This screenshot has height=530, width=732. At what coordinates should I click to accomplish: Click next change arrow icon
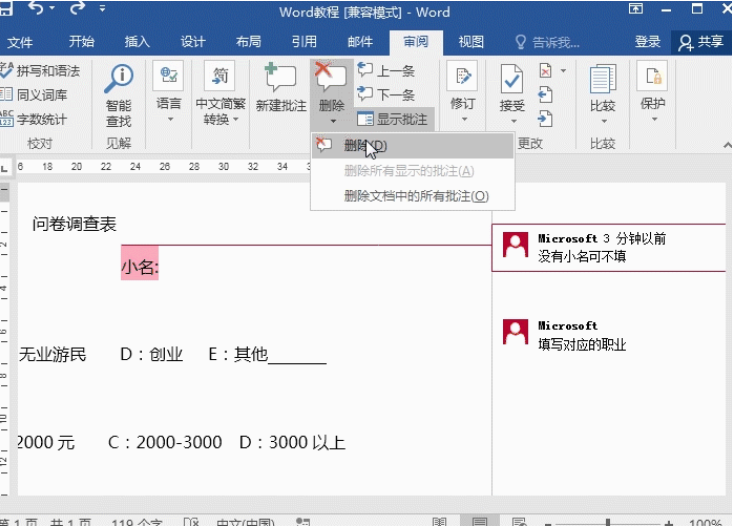(x=545, y=119)
